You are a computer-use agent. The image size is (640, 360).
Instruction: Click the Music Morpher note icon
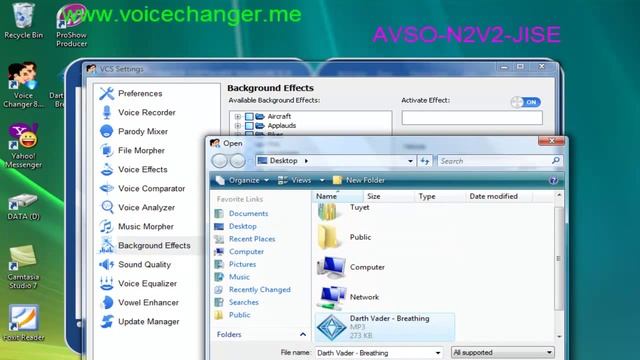tap(107, 226)
